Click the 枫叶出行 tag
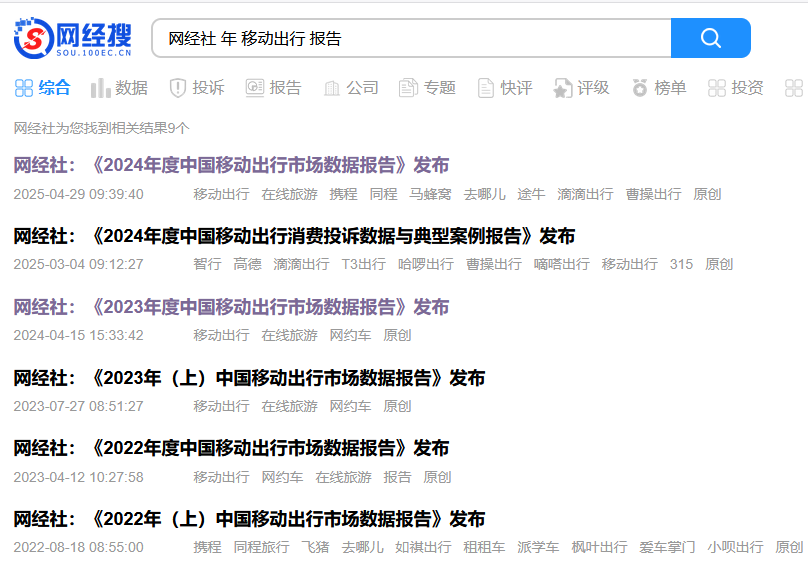Image resolution: width=808 pixels, height=571 pixels. click(x=599, y=547)
